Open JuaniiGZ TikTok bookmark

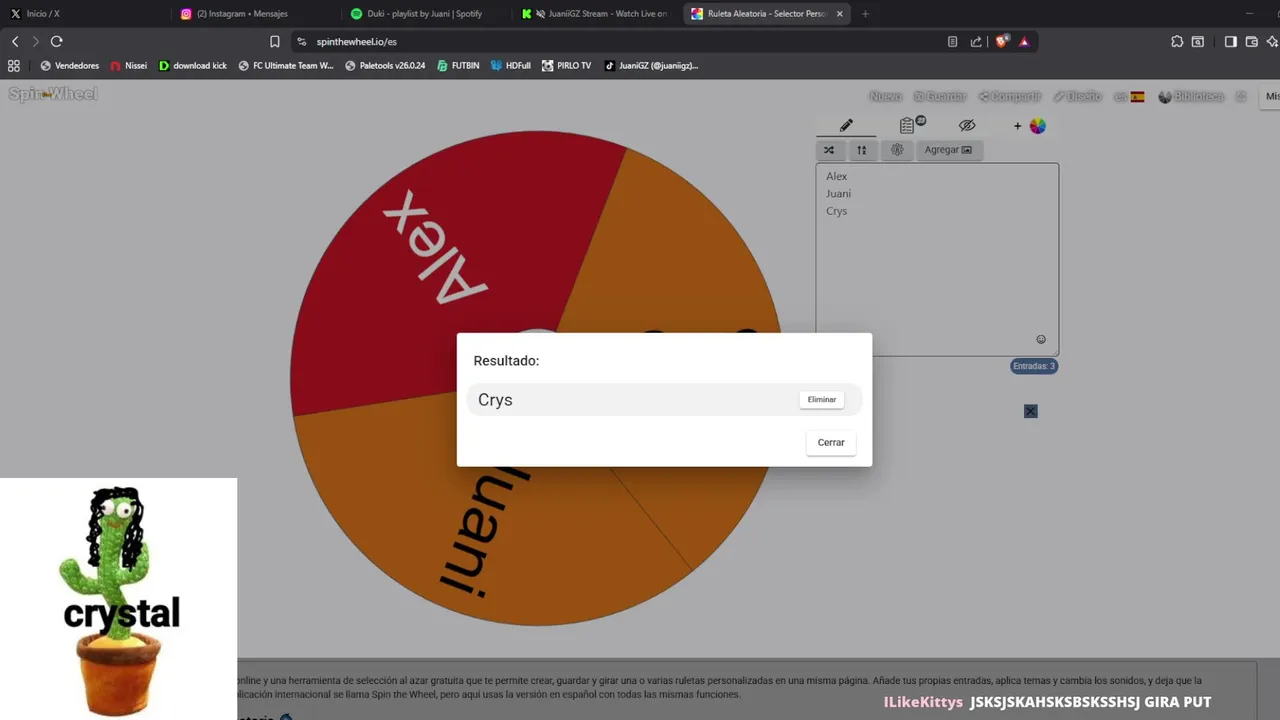pyautogui.click(x=651, y=66)
